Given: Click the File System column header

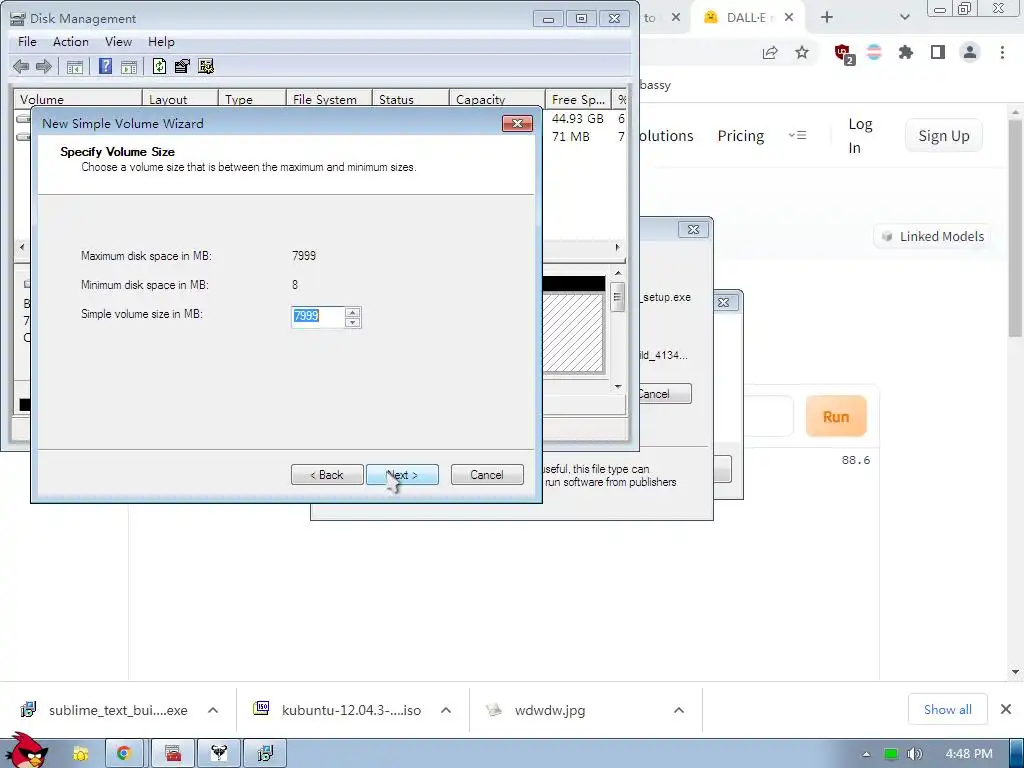Looking at the screenshot, I should [x=329, y=99].
